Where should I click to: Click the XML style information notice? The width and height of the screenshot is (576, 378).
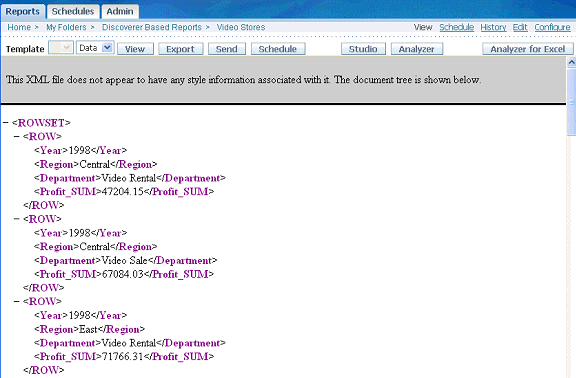pos(243,80)
